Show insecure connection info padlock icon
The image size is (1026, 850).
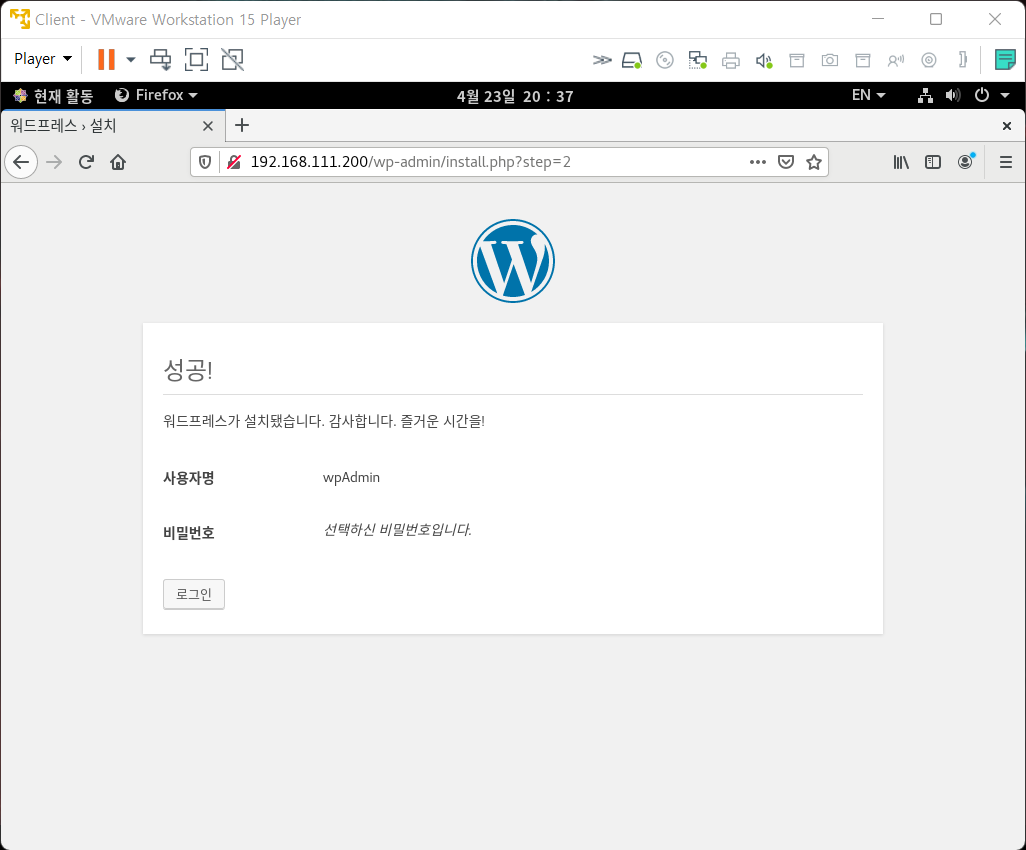(x=234, y=162)
